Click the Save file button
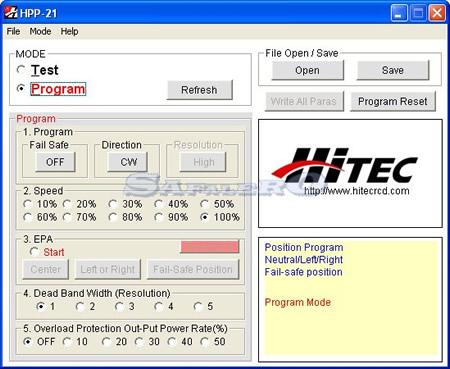The image size is (450, 369). 393,70
